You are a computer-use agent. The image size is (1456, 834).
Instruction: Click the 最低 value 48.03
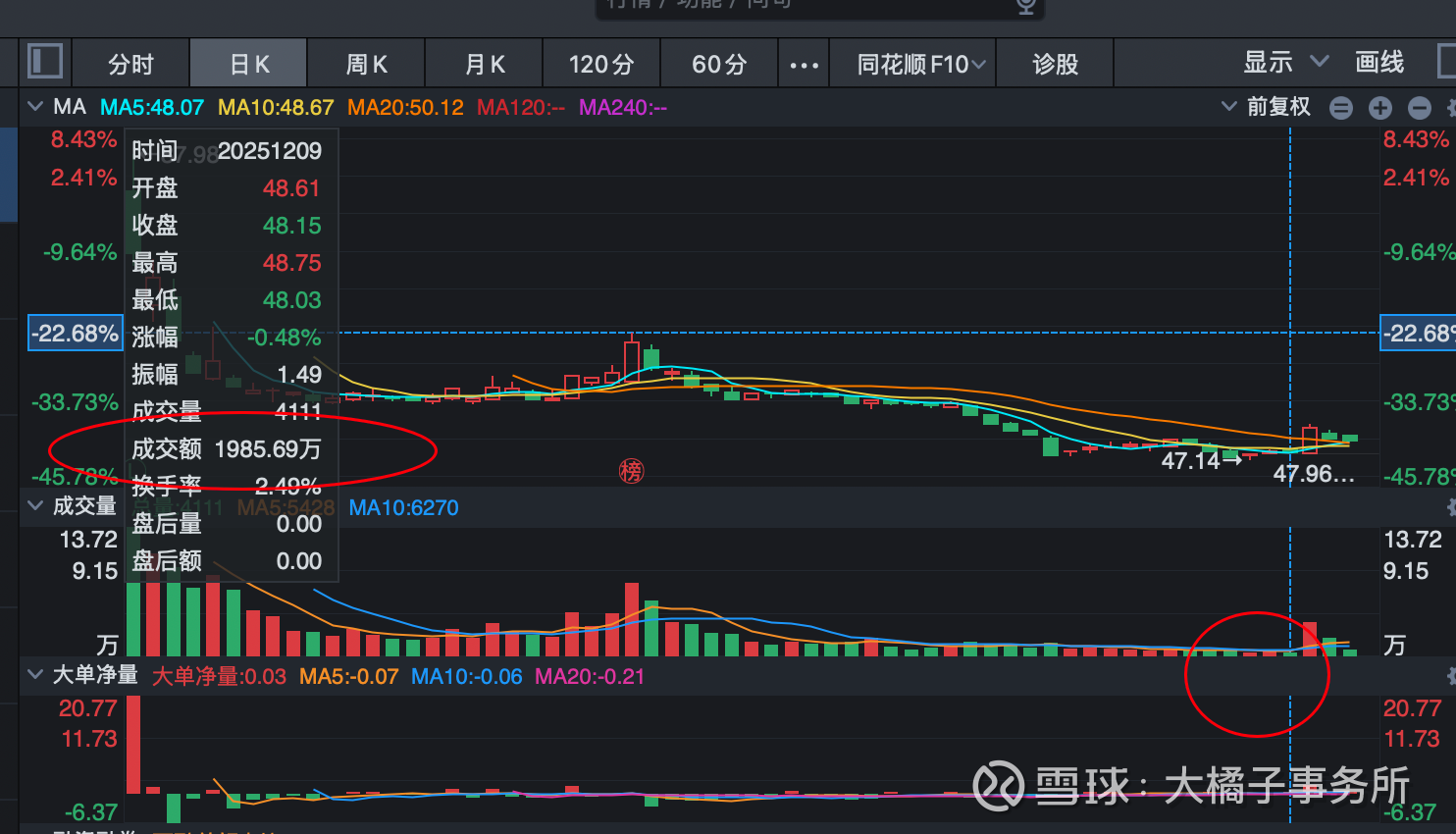click(291, 299)
